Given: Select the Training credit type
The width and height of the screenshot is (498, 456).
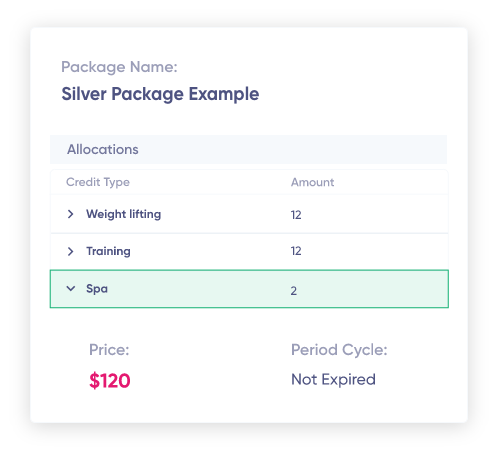Looking at the screenshot, I should pos(108,251).
